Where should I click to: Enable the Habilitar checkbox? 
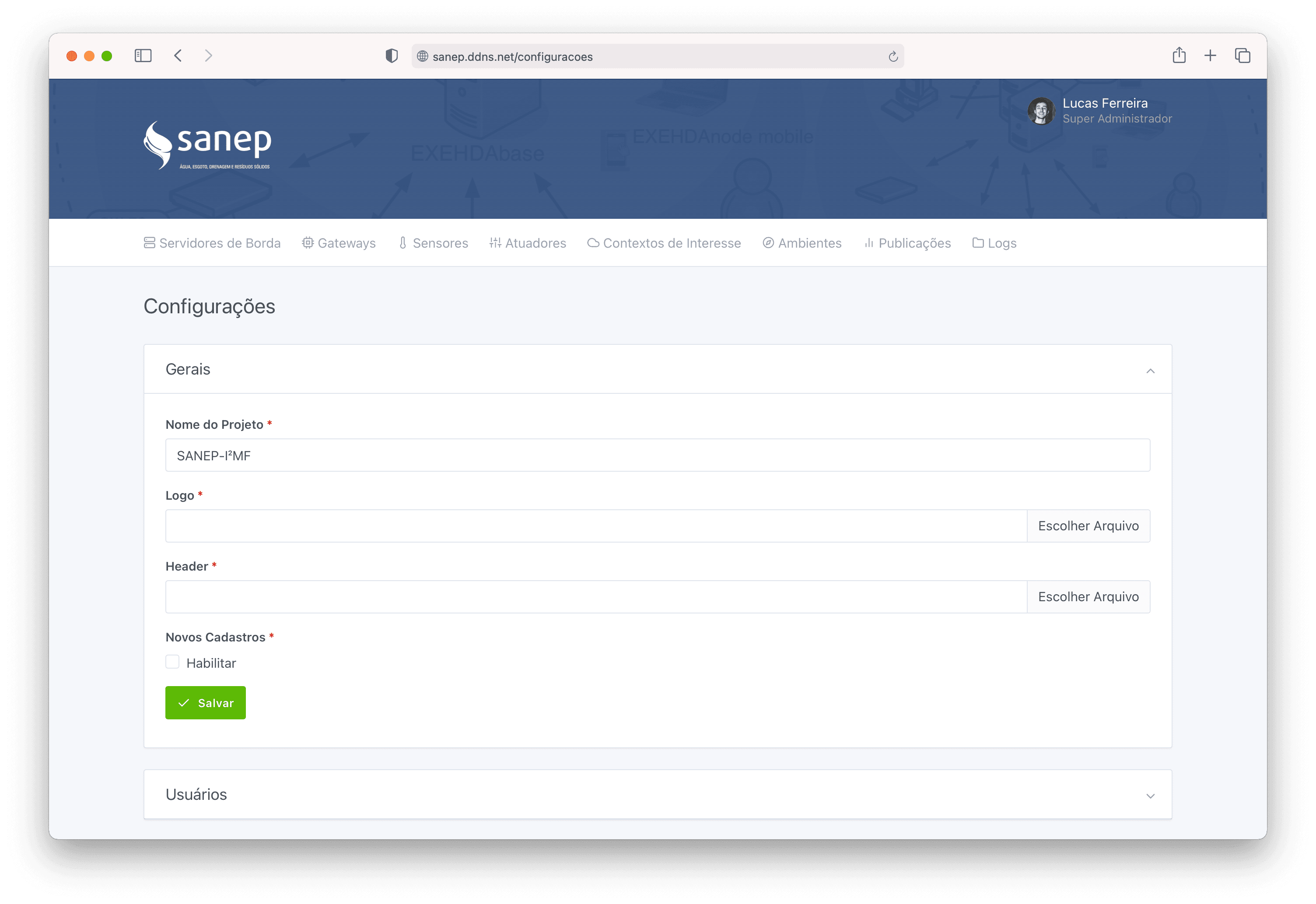pyautogui.click(x=173, y=662)
